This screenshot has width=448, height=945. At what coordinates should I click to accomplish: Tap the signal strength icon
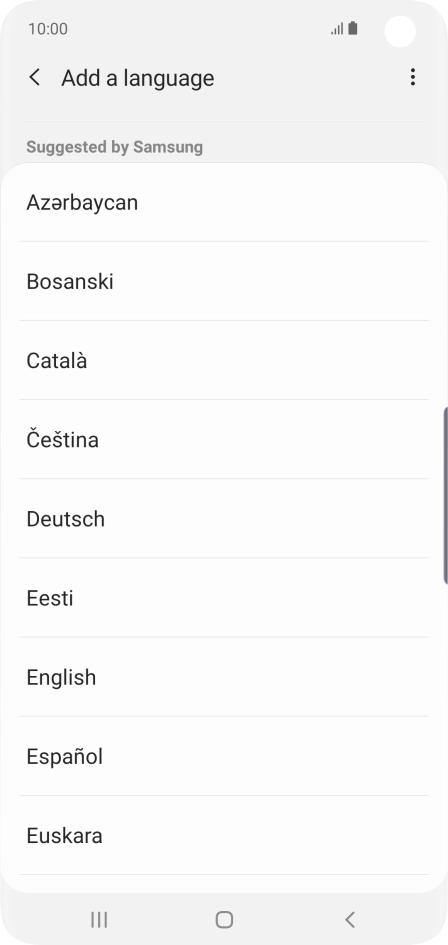point(337,28)
